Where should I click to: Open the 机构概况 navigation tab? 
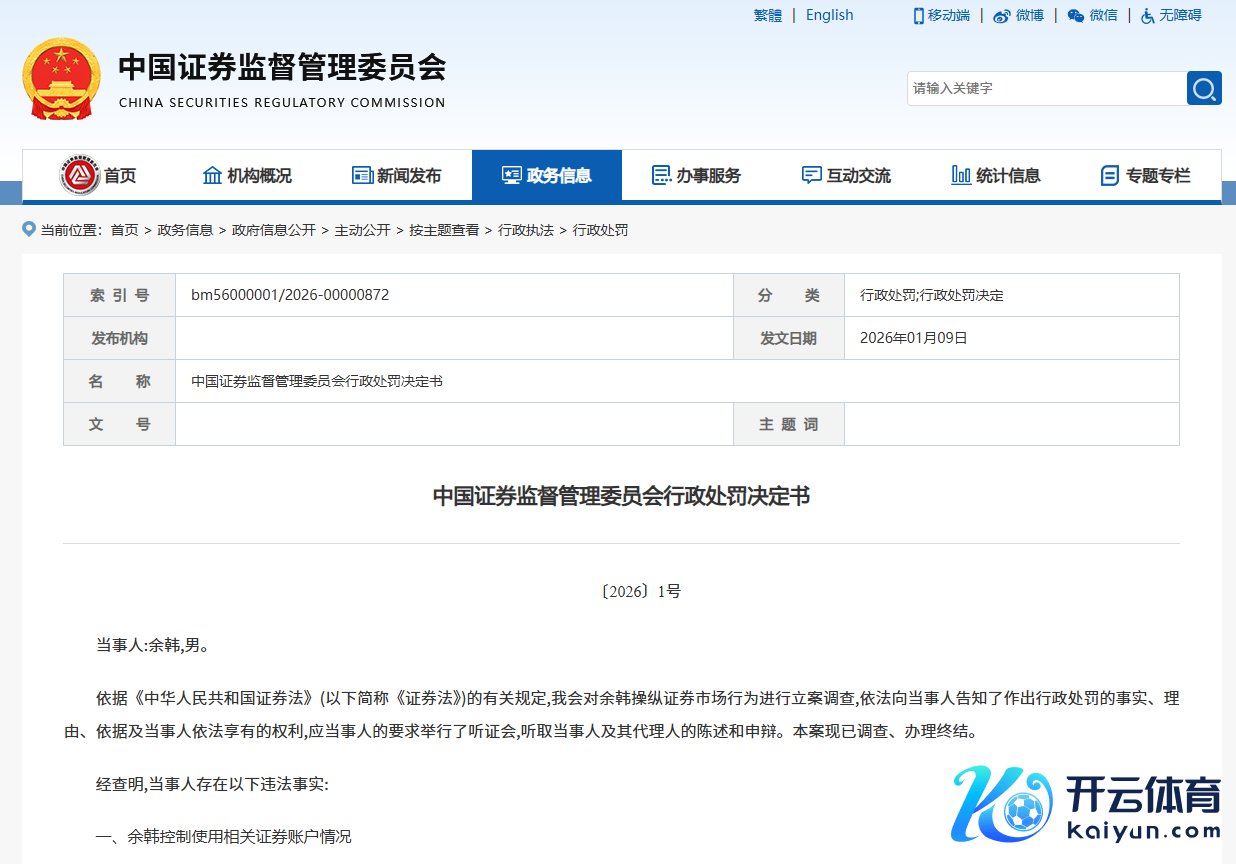coord(247,176)
